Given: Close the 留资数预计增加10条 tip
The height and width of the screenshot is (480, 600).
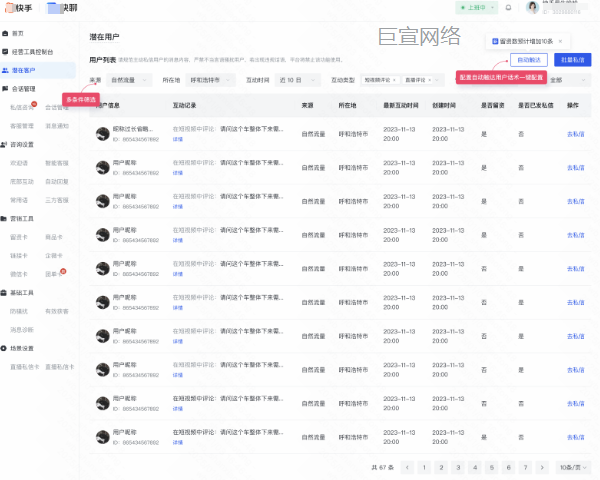Looking at the screenshot, I should coord(560,41).
